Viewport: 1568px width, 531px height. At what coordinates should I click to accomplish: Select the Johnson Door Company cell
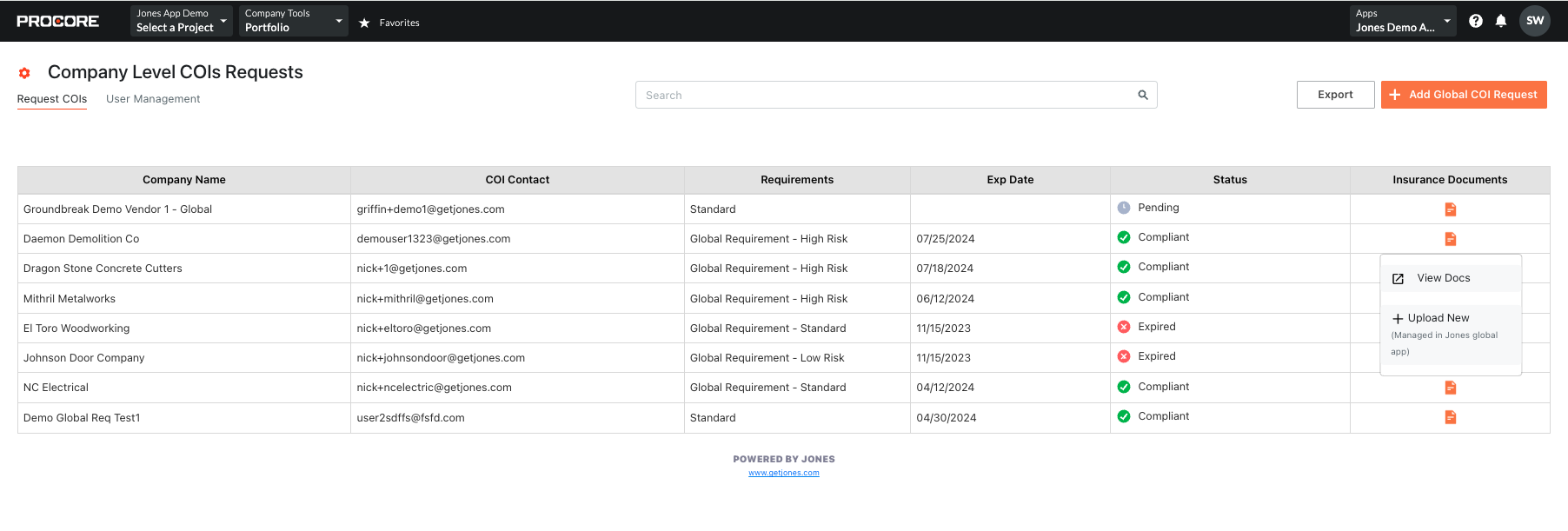(184, 358)
